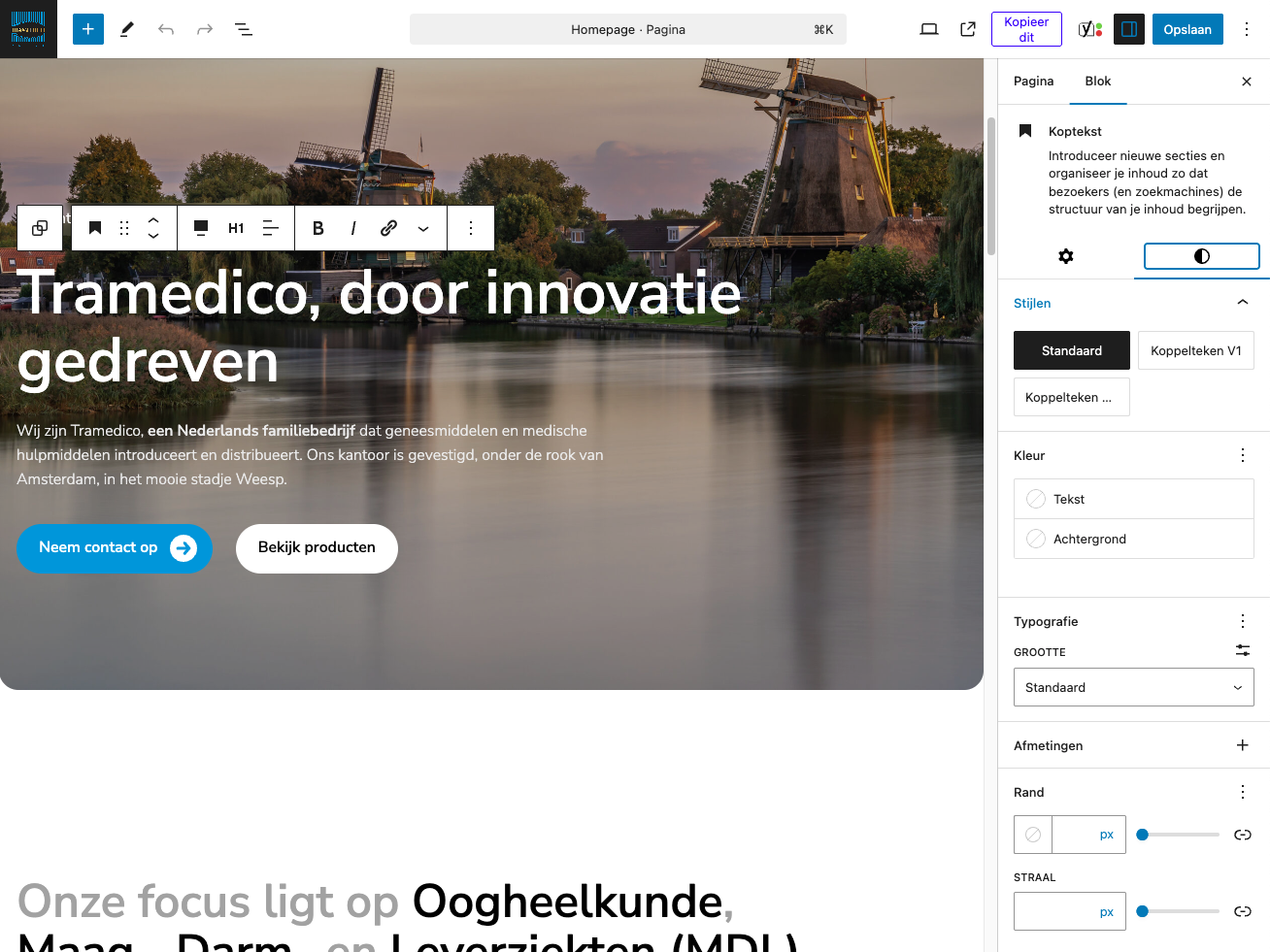Click the editor canvas vertical scrollbar
Viewport: 1270px width, 952px height.
[991, 184]
